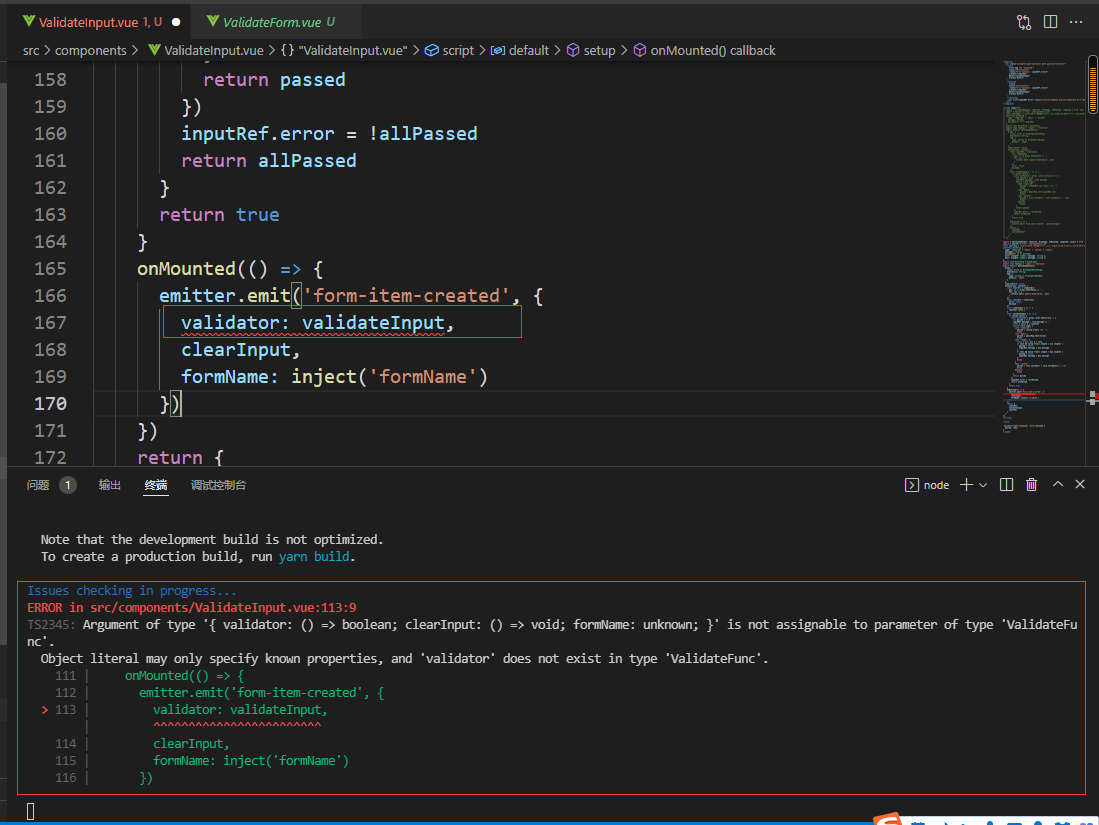Split the editor to the right
Image resolution: width=1099 pixels, height=825 pixels.
[1050, 21]
